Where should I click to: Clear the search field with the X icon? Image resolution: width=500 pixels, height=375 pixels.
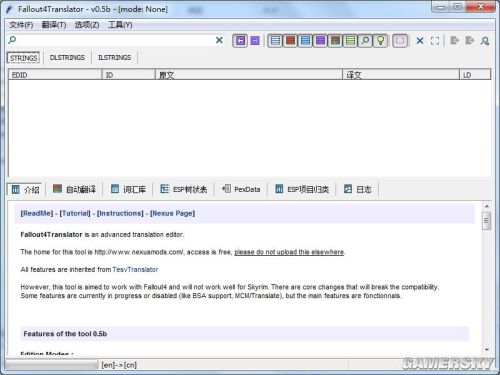pos(219,40)
